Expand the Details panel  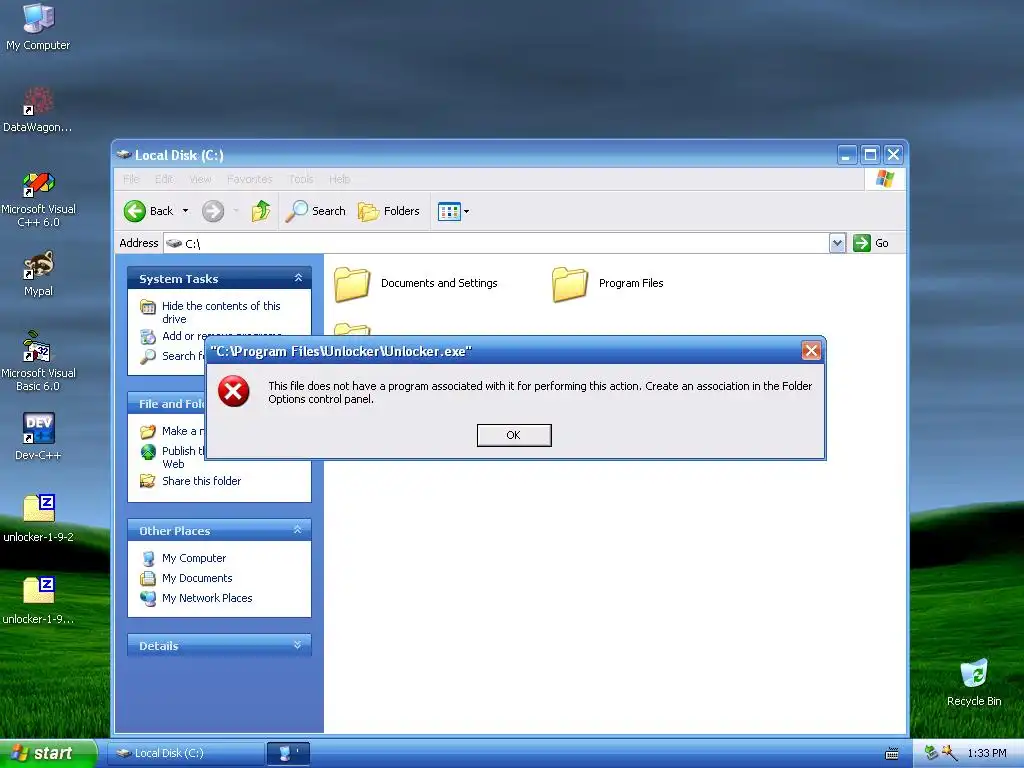click(298, 645)
